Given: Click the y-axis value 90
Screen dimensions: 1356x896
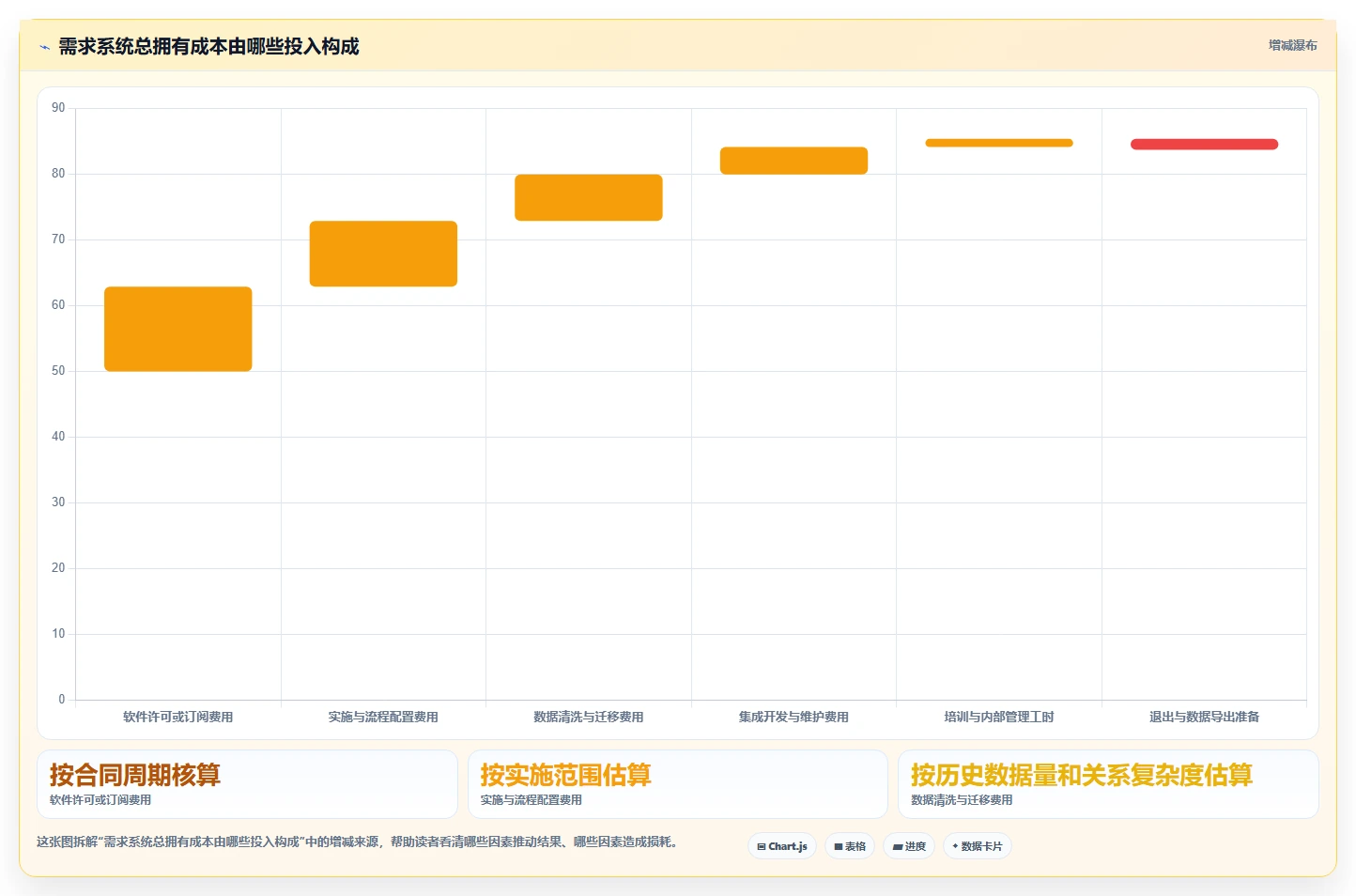Looking at the screenshot, I should coord(58,108).
